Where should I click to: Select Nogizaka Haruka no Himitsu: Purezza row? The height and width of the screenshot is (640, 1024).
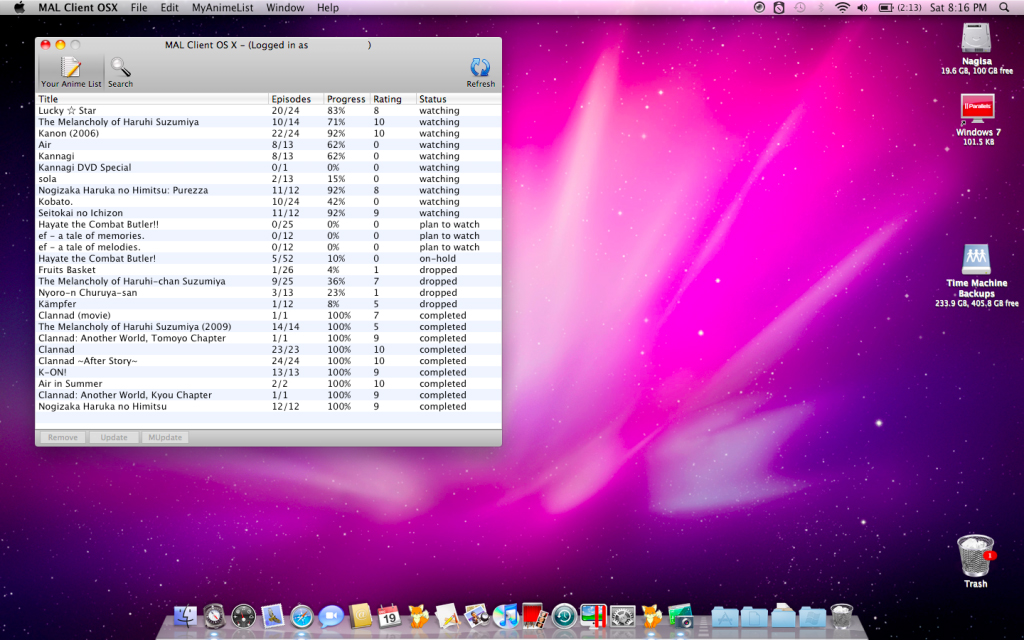(268, 190)
